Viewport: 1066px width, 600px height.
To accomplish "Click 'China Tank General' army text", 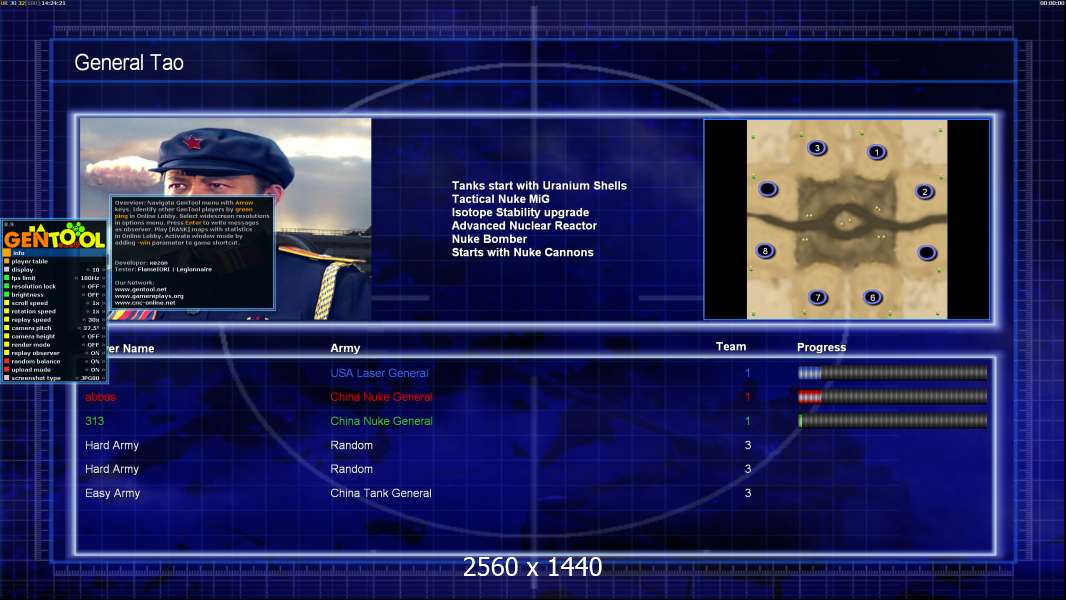I will 381,493.
